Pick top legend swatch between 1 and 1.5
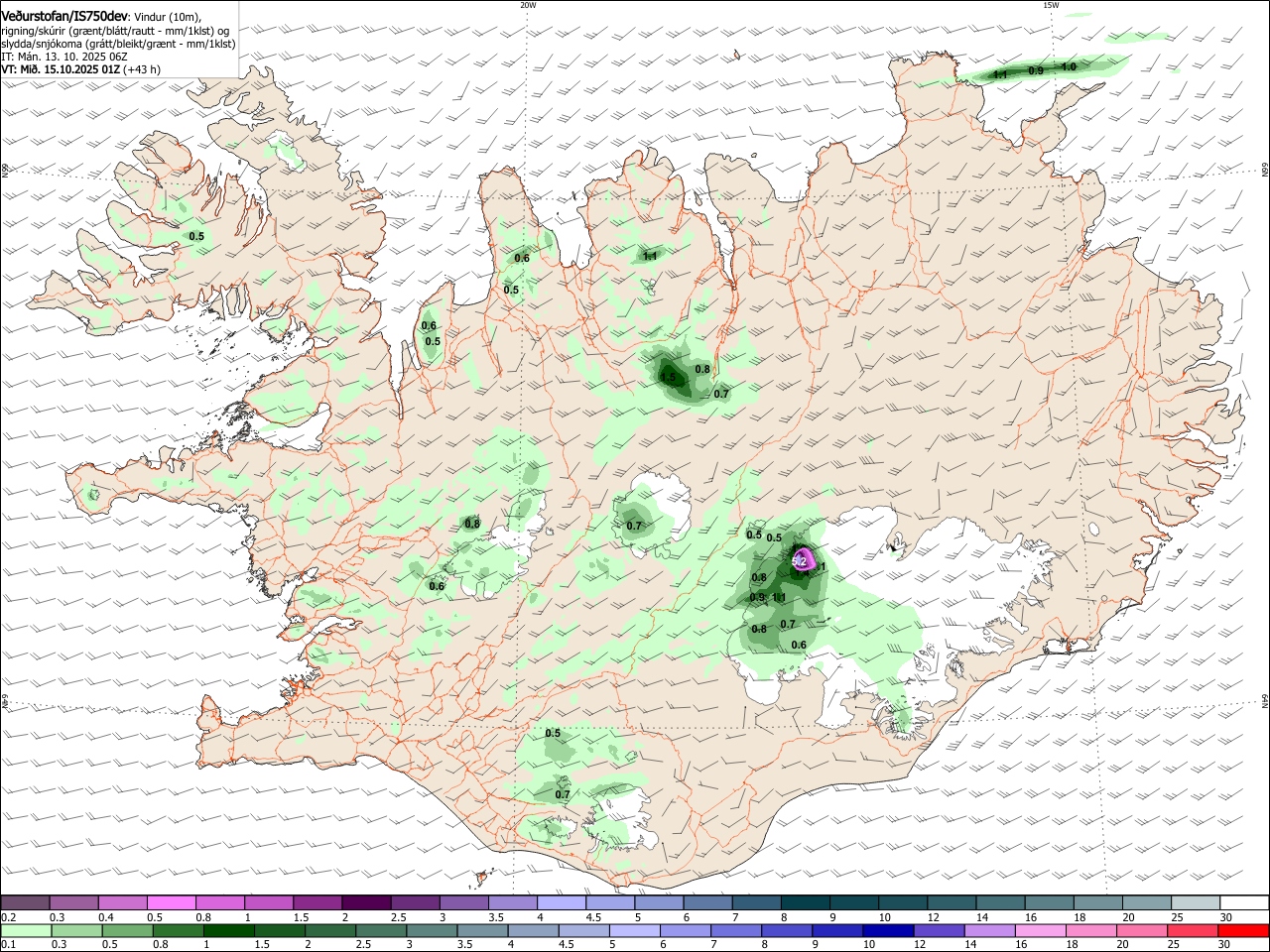Image resolution: width=1270 pixels, height=952 pixels. click(268, 902)
